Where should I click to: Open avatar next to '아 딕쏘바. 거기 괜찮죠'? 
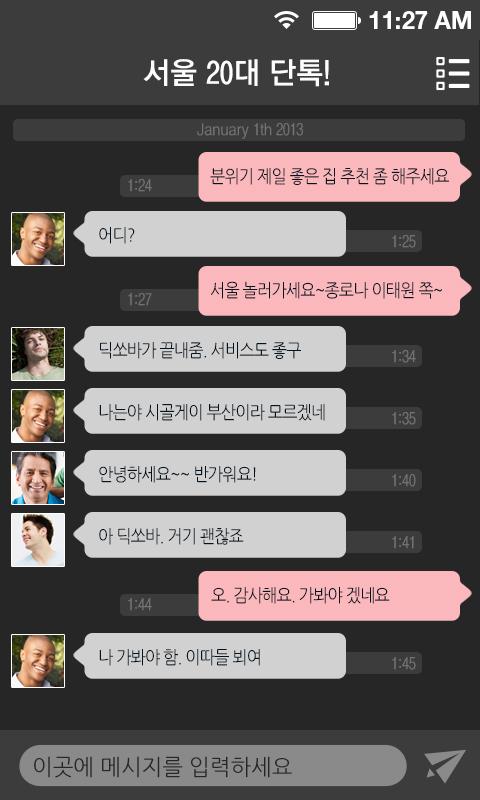(38, 540)
